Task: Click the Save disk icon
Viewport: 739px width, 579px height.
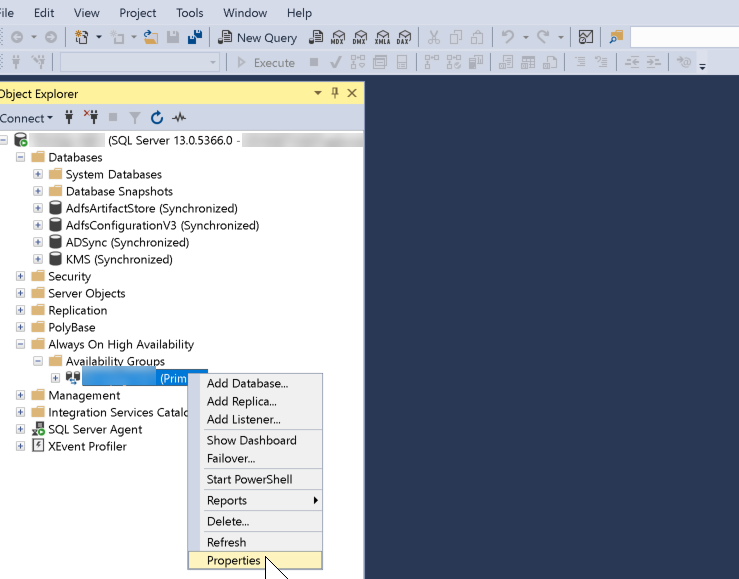Action: click(173, 37)
